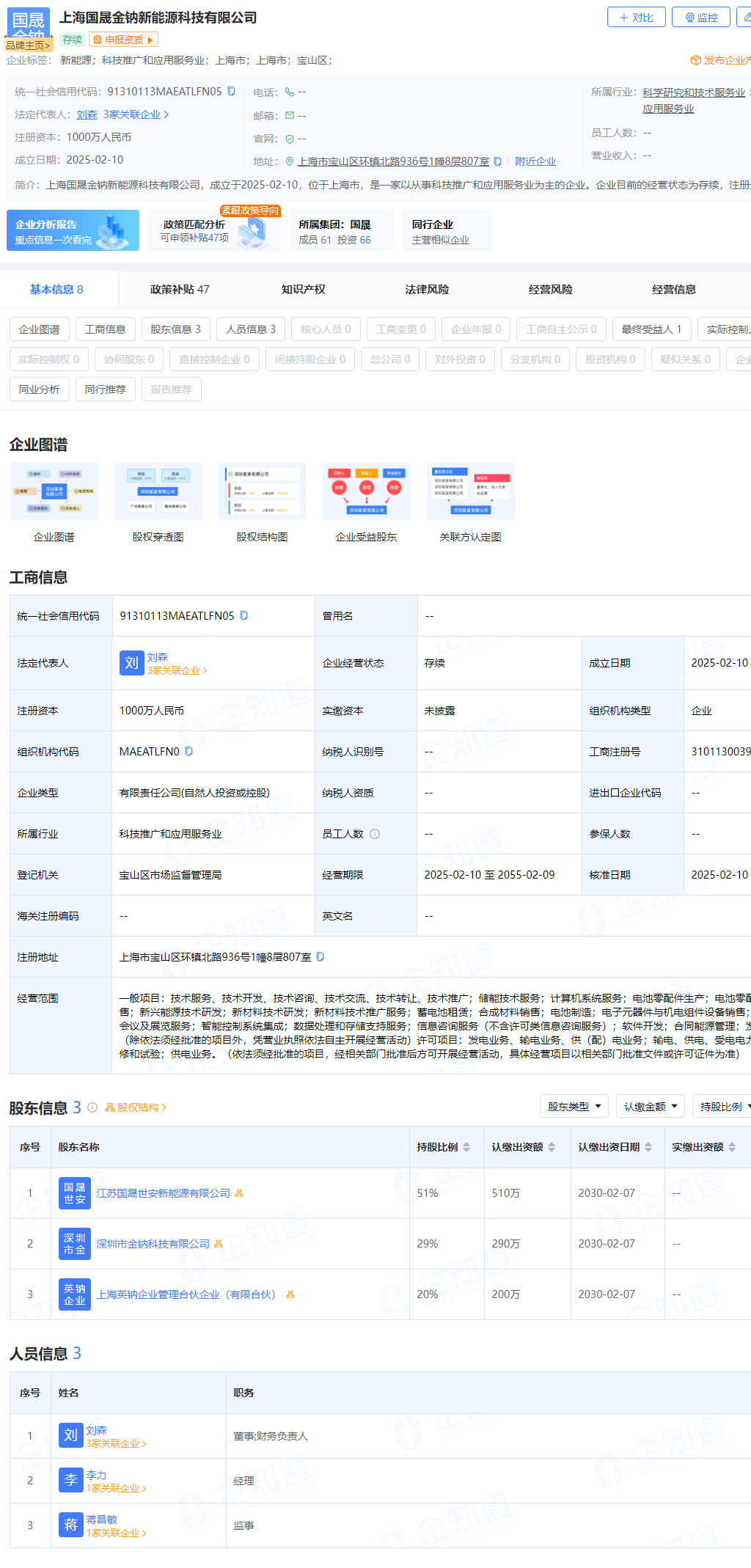Expand 1家关联企业 under 李力
The width and height of the screenshot is (751, 1568).
pyautogui.click(x=116, y=1488)
